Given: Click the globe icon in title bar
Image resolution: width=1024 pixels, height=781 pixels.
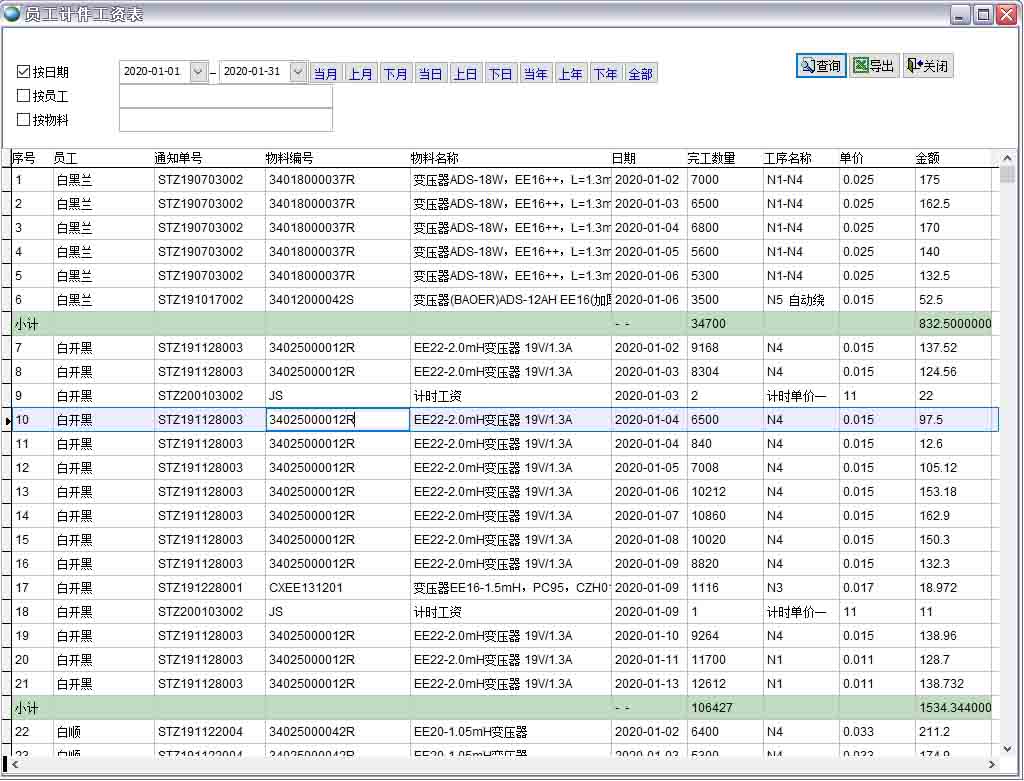Looking at the screenshot, I should (x=12, y=14).
